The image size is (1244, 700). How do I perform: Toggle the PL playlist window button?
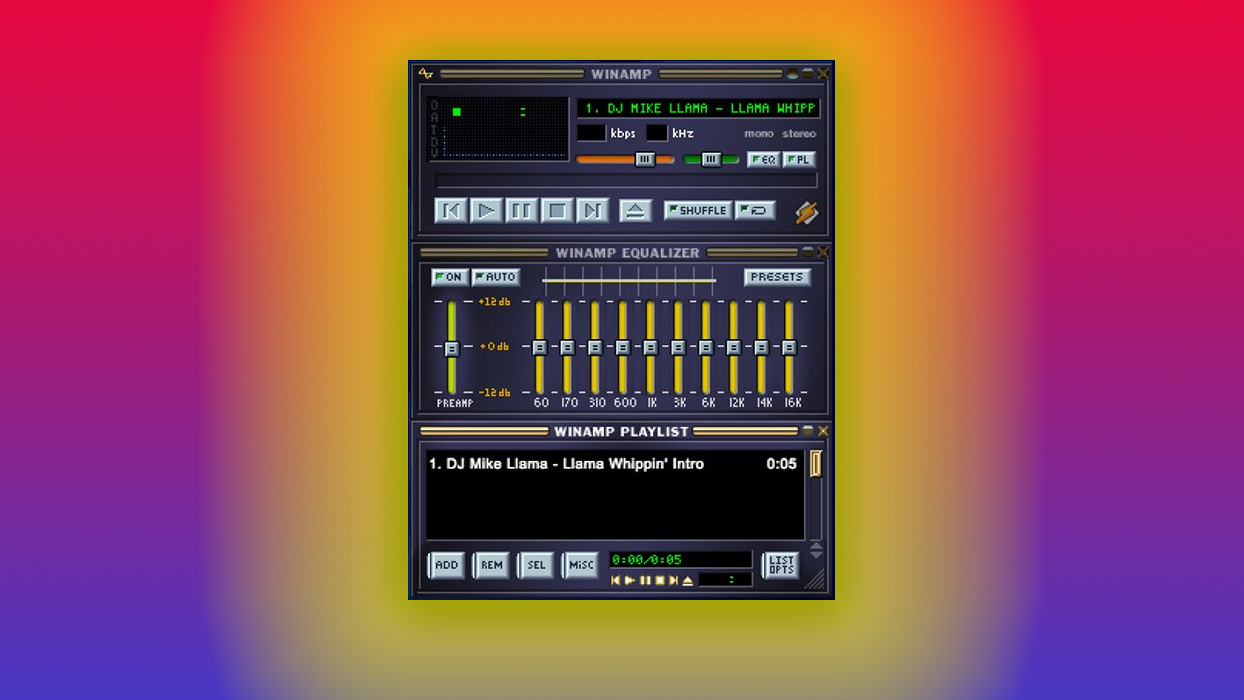[x=799, y=159]
